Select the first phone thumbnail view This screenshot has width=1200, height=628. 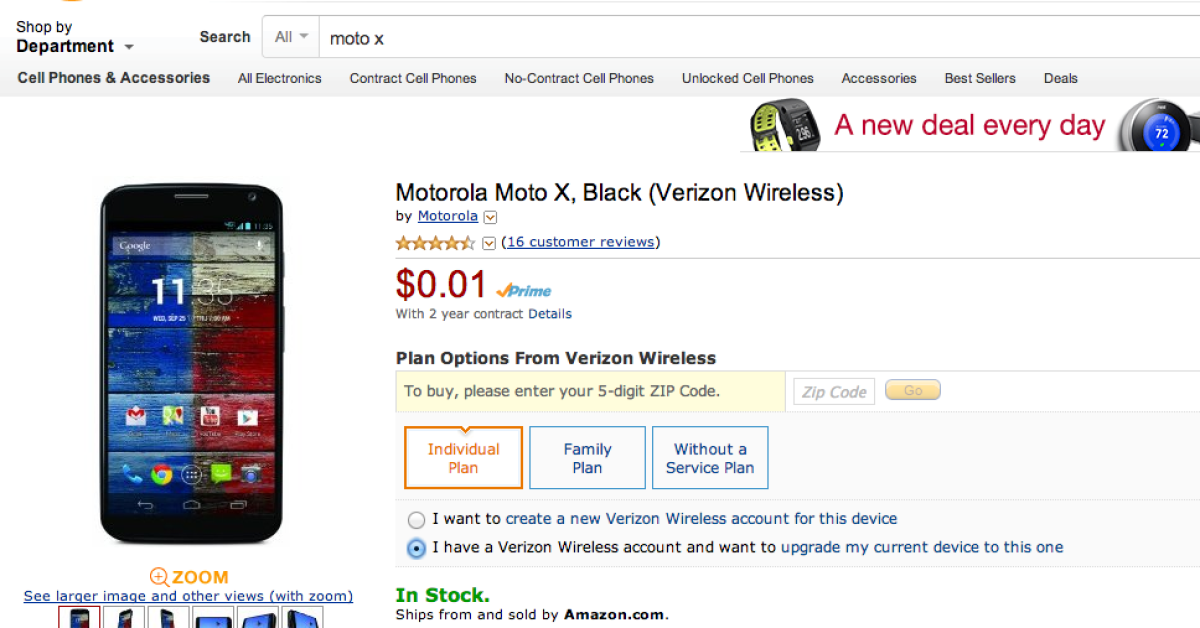tap(79, 618)
